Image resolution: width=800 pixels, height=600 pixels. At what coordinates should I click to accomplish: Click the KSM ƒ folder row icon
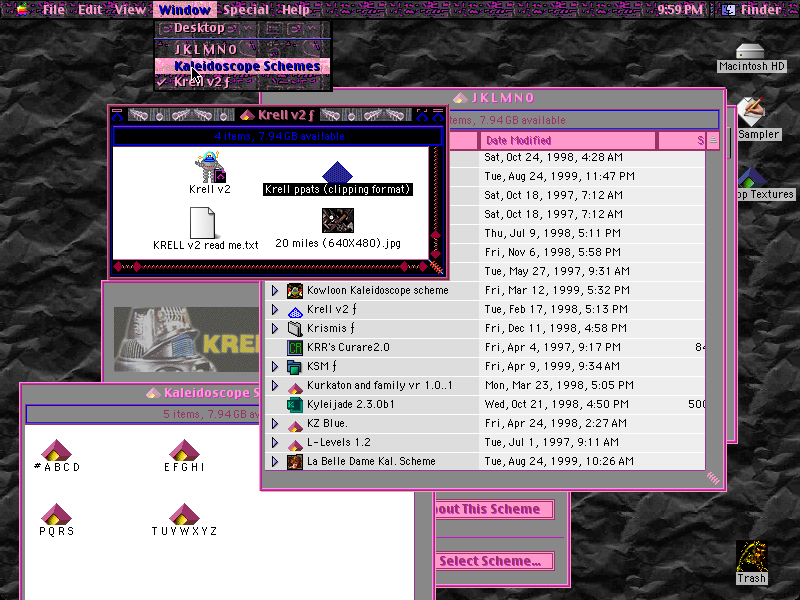point(295,366)
